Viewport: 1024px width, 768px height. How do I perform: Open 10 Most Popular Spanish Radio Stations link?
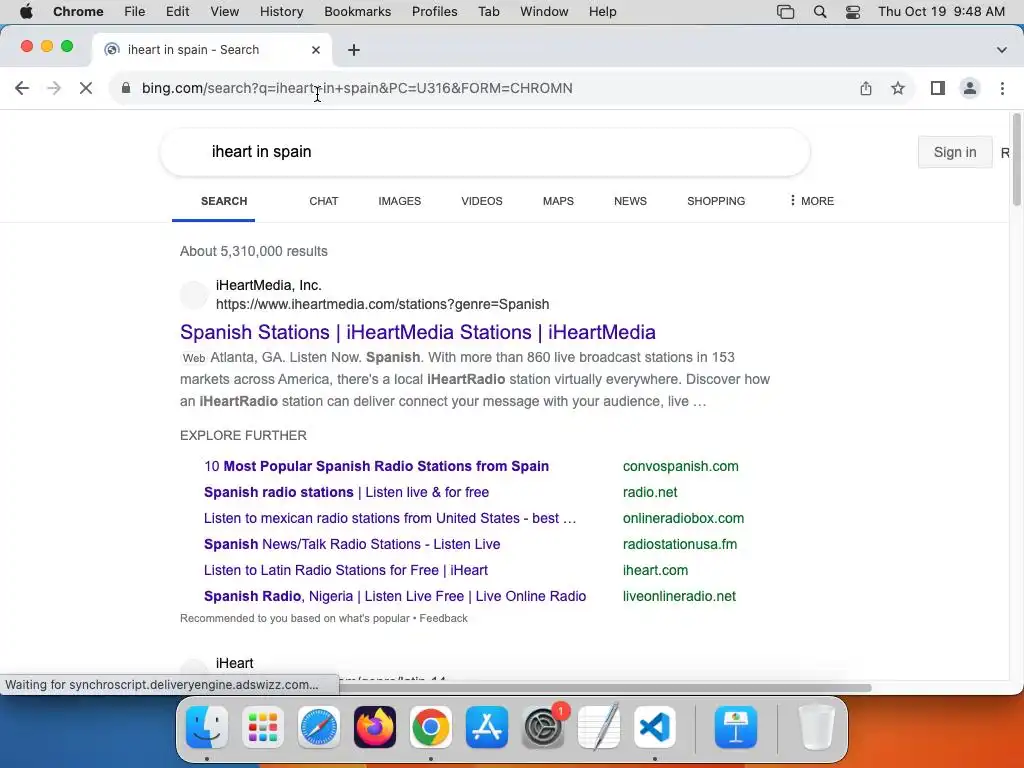(x=376, y=466)
